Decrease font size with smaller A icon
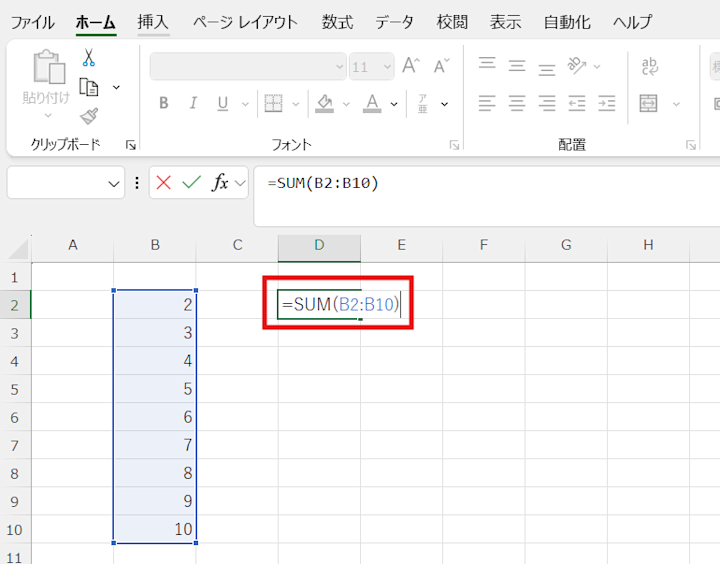Image resolution: width=720 pixels, height=564 pixels. pyautogui.click(x=442, y=66)
